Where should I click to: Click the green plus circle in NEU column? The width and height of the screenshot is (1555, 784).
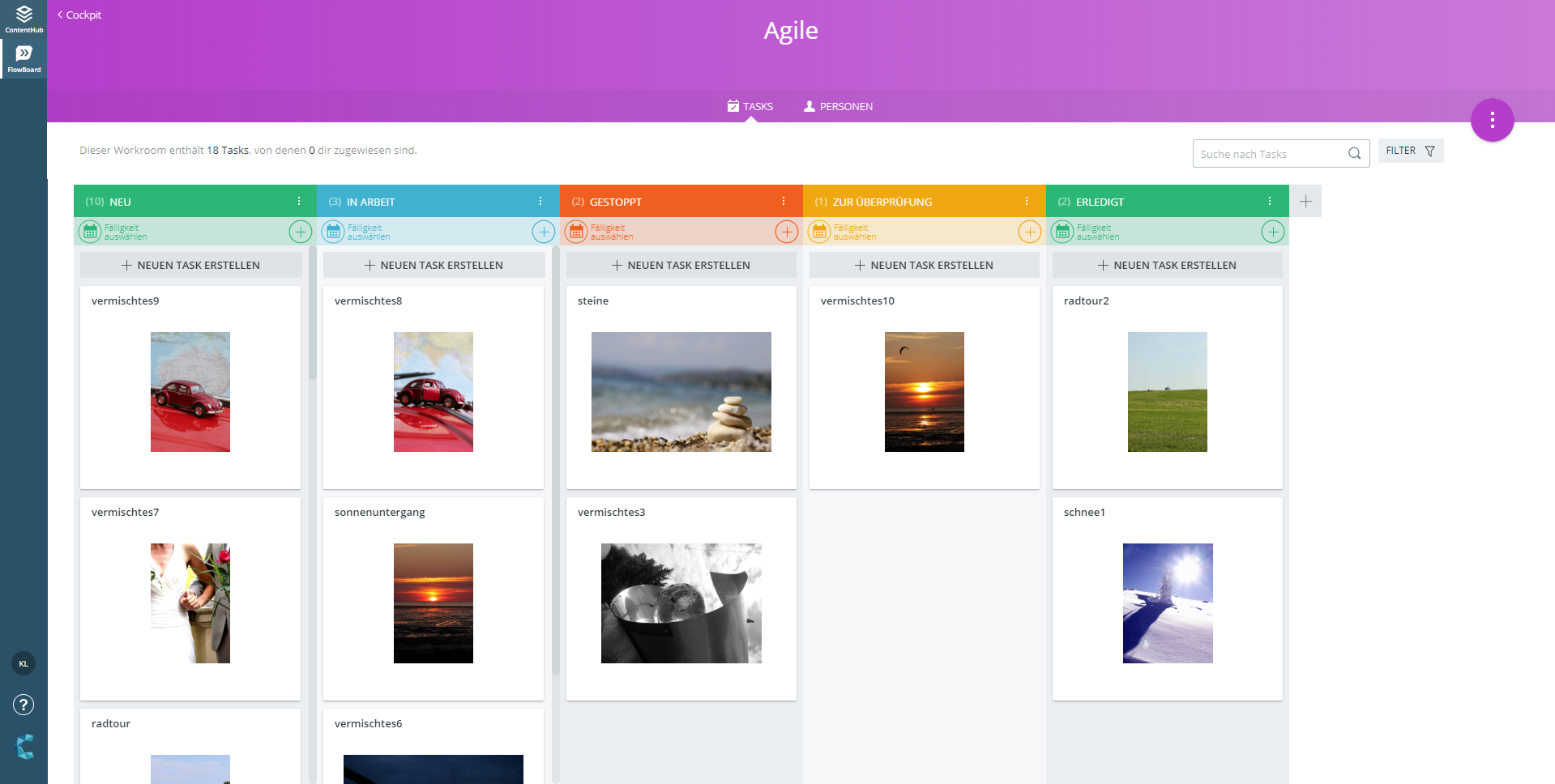pyautogui.click(x=301, y=232)
